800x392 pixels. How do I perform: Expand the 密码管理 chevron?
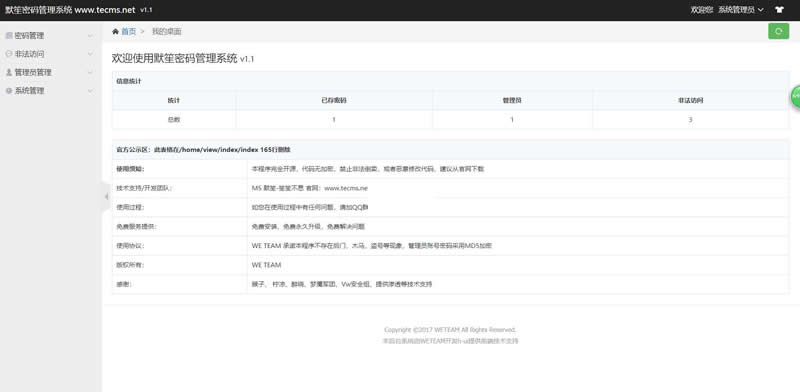[90, 36]
